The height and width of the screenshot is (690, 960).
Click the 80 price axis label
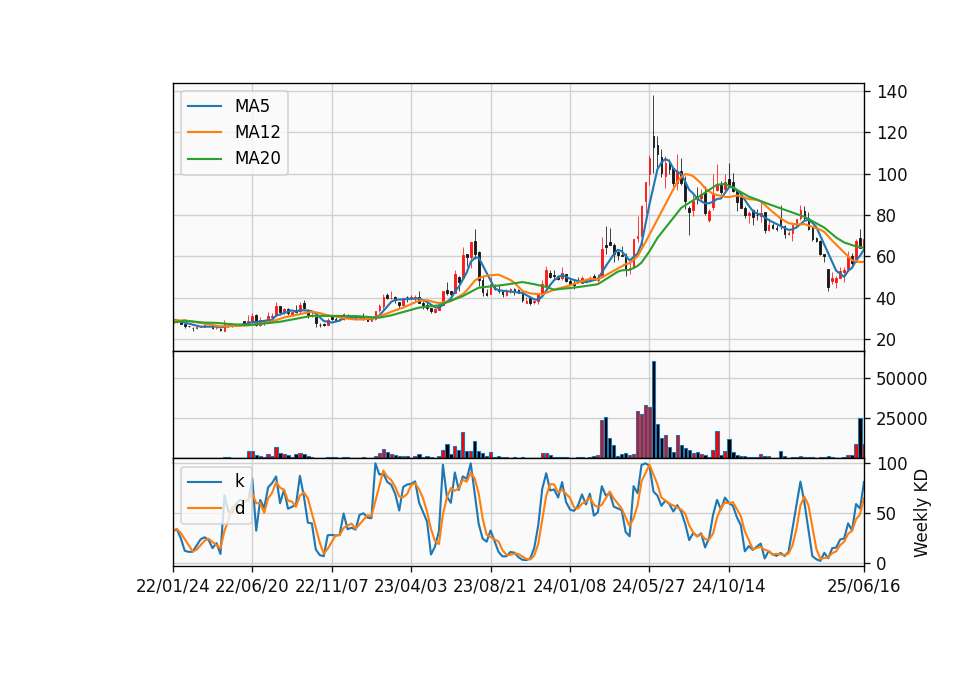[887, 216]
